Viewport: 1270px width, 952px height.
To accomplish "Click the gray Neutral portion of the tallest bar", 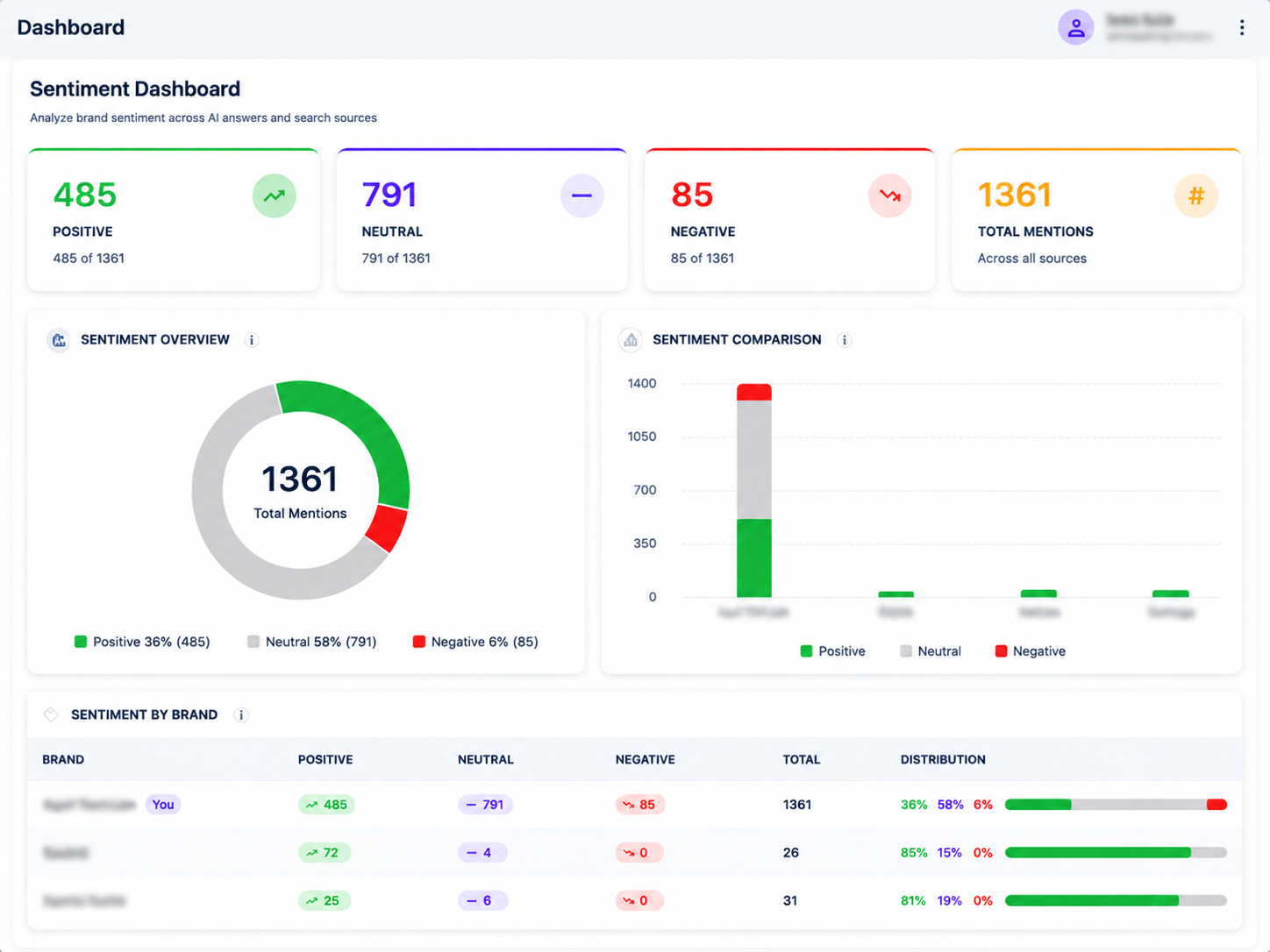I will click(x=754, y=459).
